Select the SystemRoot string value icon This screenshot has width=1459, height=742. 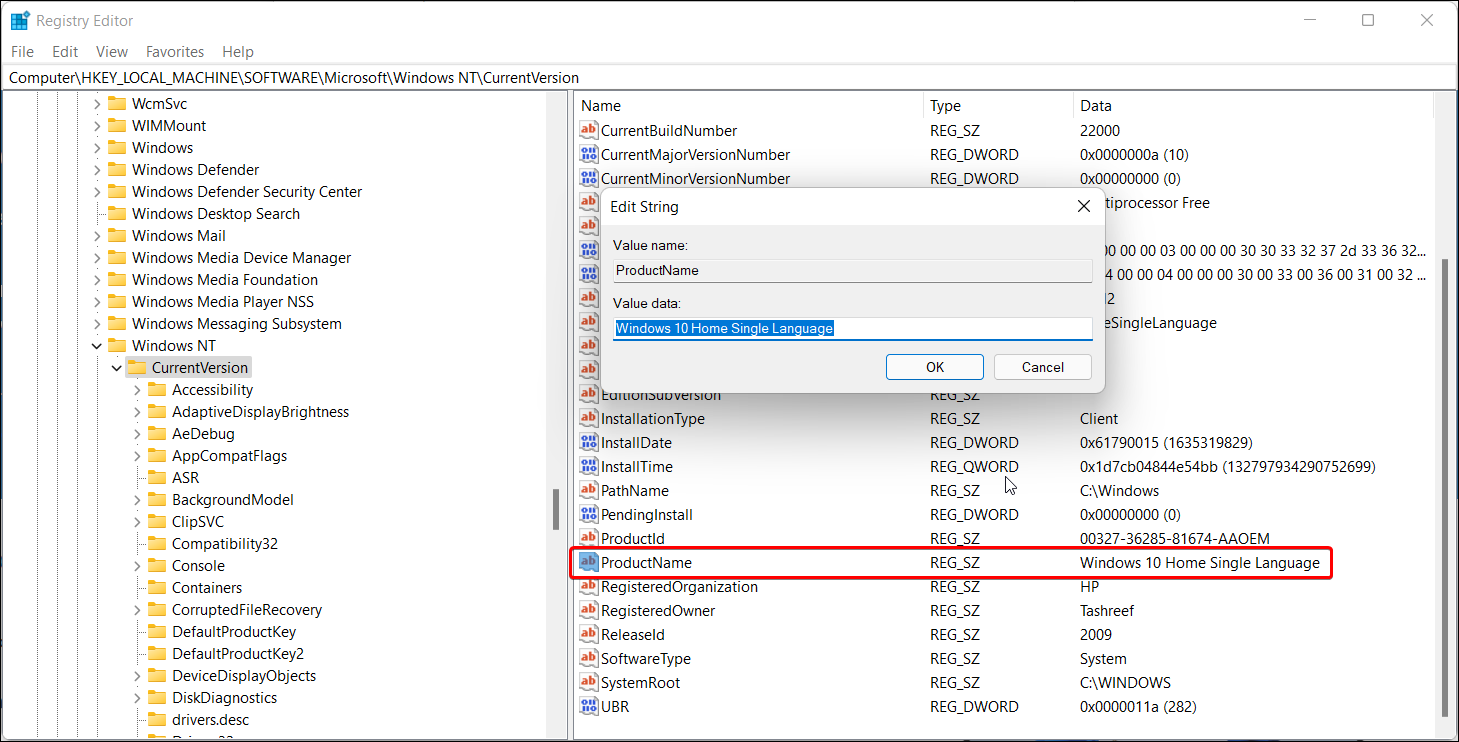point(589,683)
